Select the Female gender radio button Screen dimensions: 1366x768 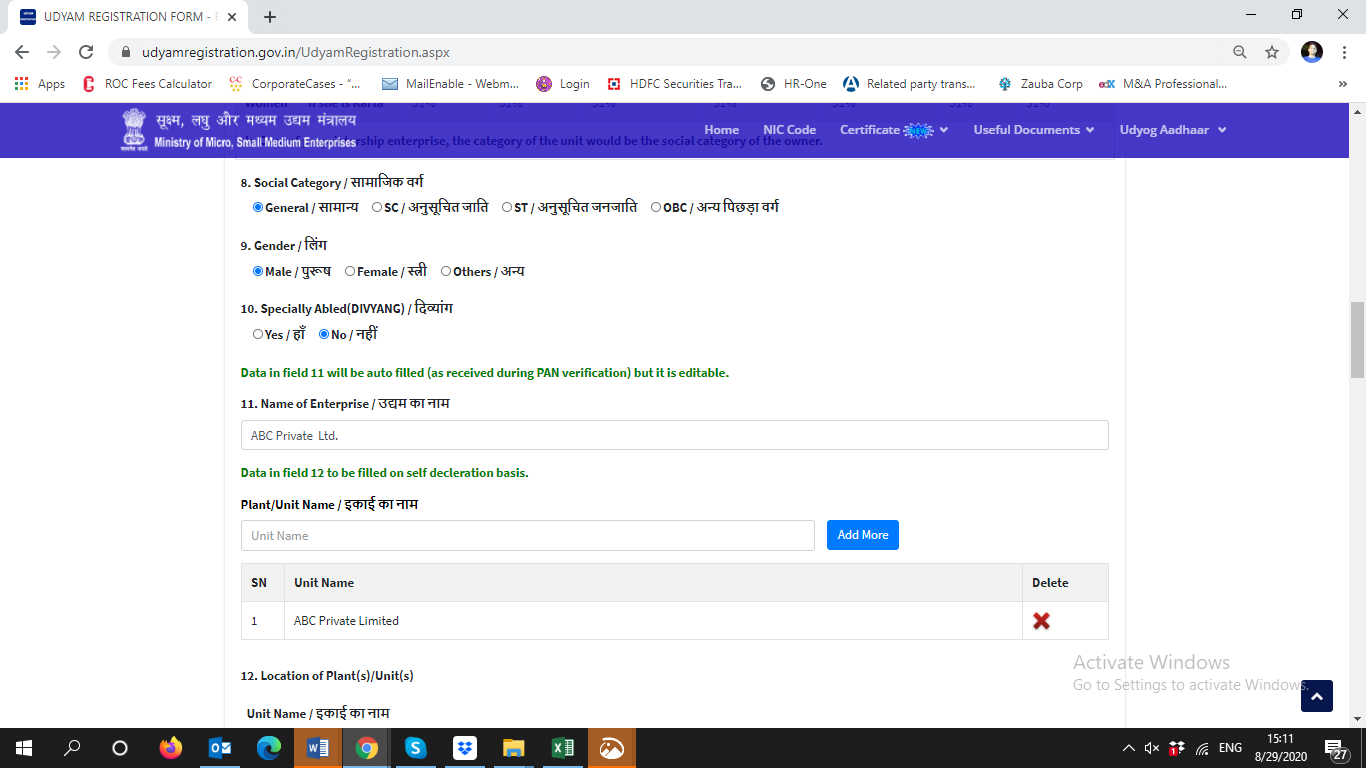(x=350, y=271)
